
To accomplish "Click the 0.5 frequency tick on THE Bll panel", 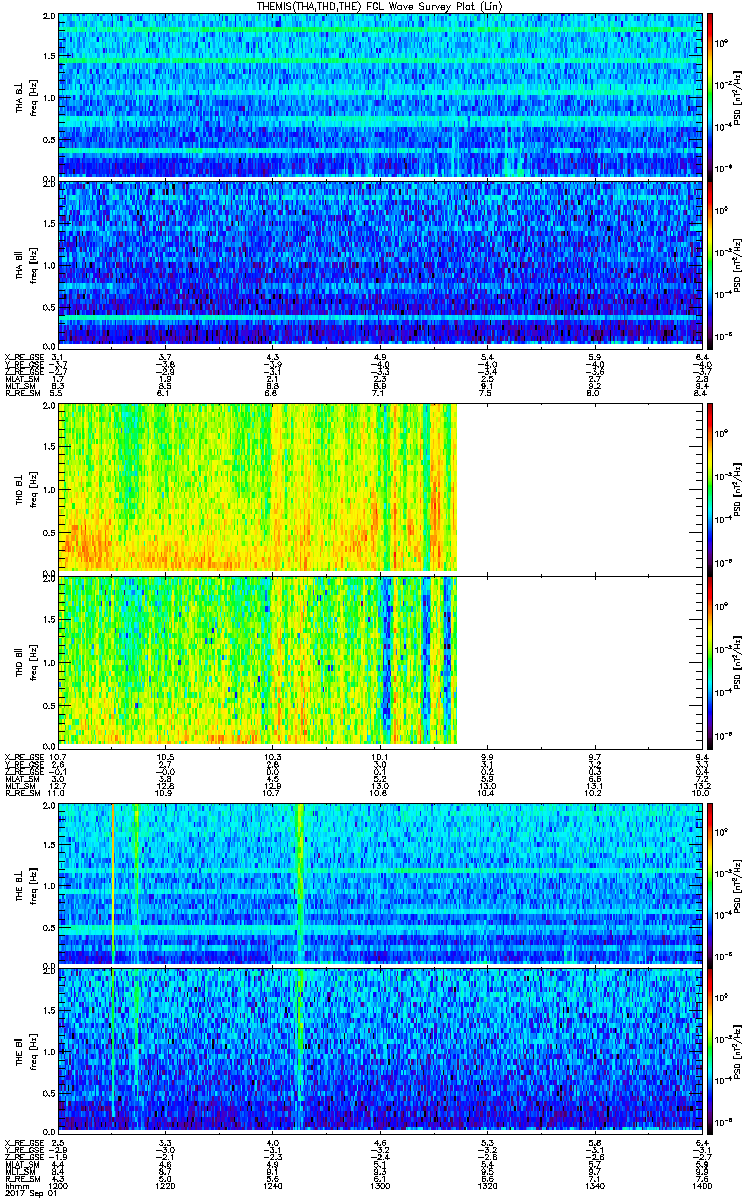I will coord(48,1091).
